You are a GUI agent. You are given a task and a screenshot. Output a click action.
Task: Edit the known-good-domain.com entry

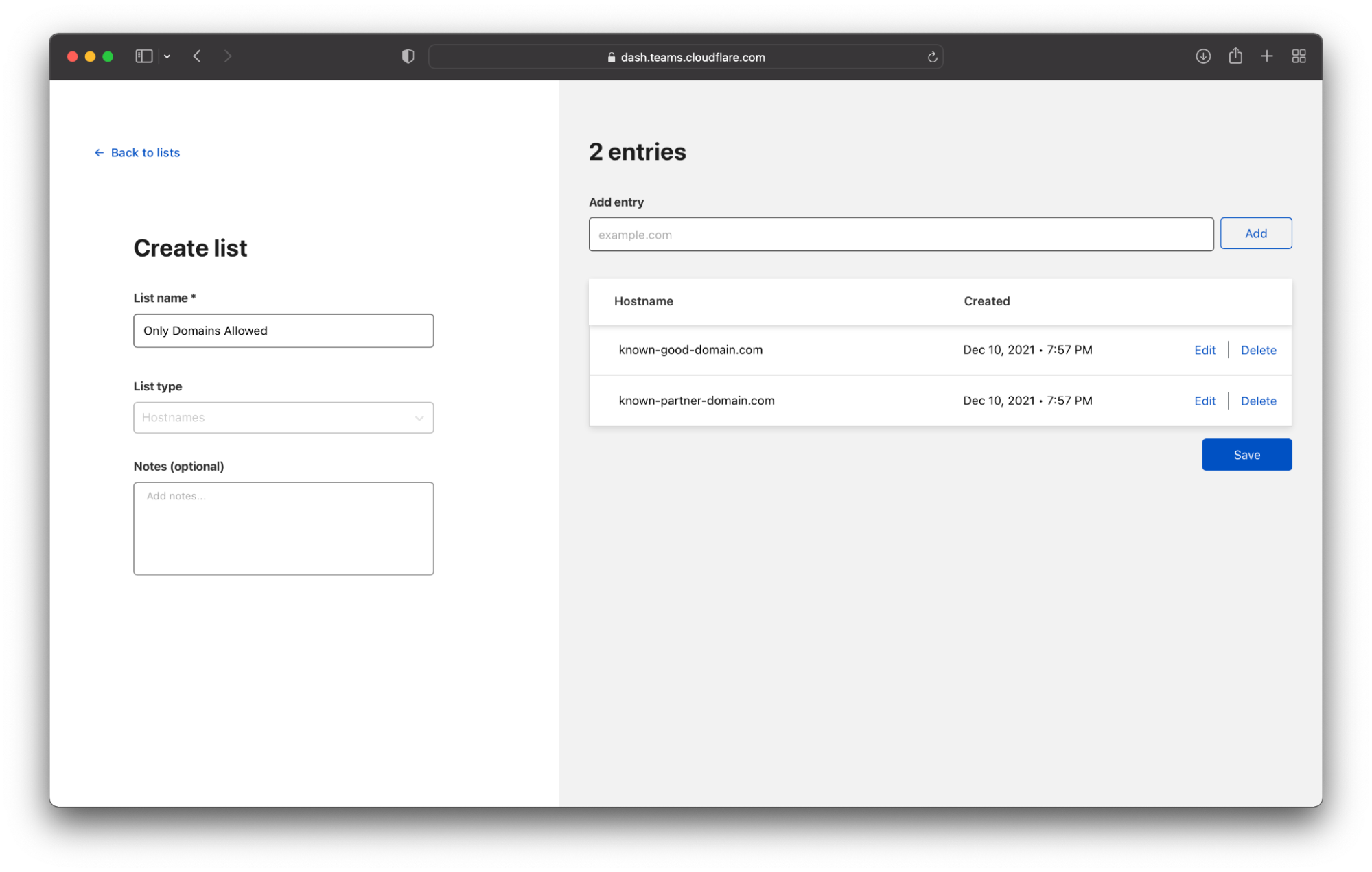click(x=1204, y=350)
